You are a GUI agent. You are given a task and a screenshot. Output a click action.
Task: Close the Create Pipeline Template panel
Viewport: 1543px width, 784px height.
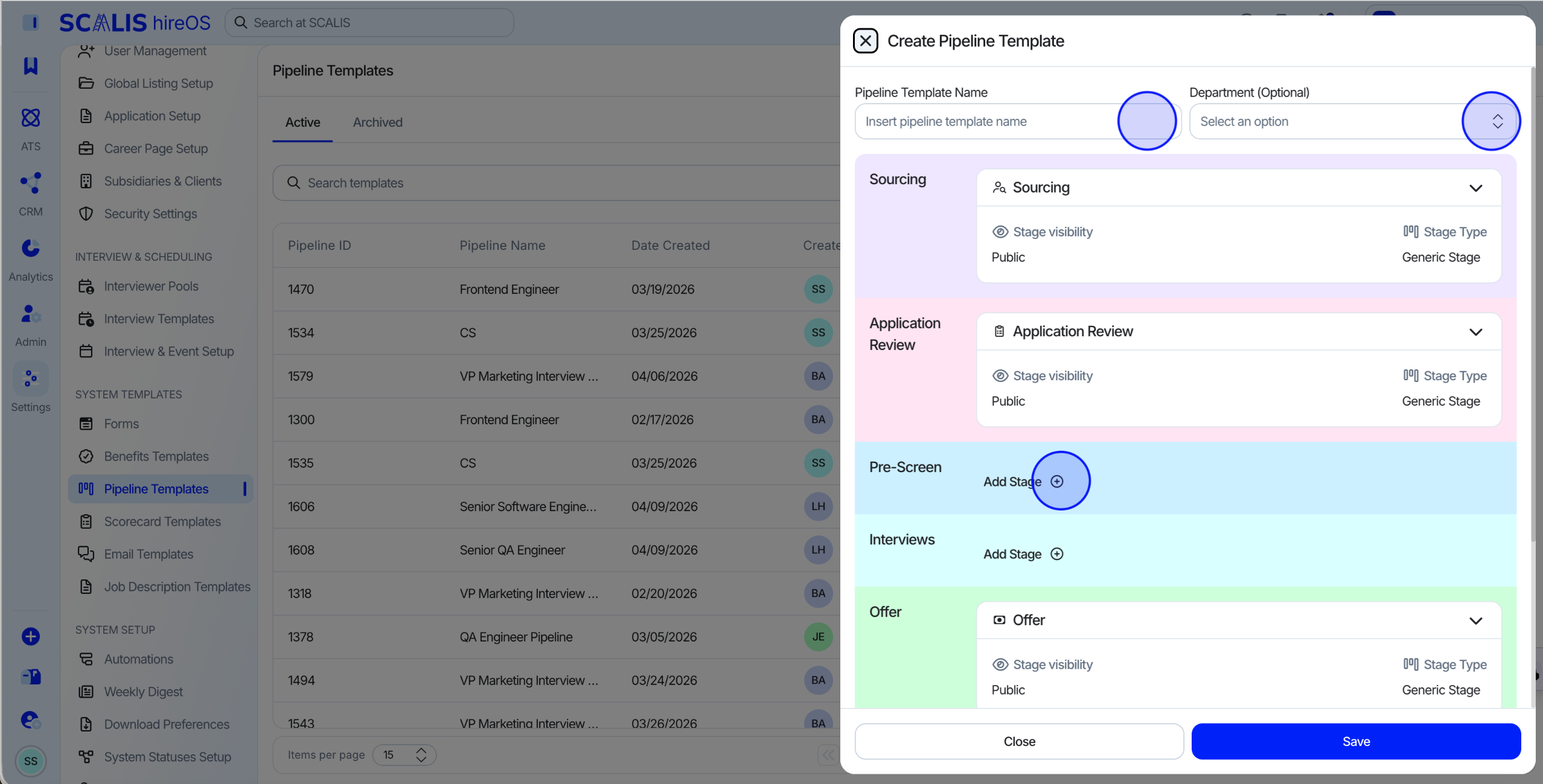[x=865, y=41]
